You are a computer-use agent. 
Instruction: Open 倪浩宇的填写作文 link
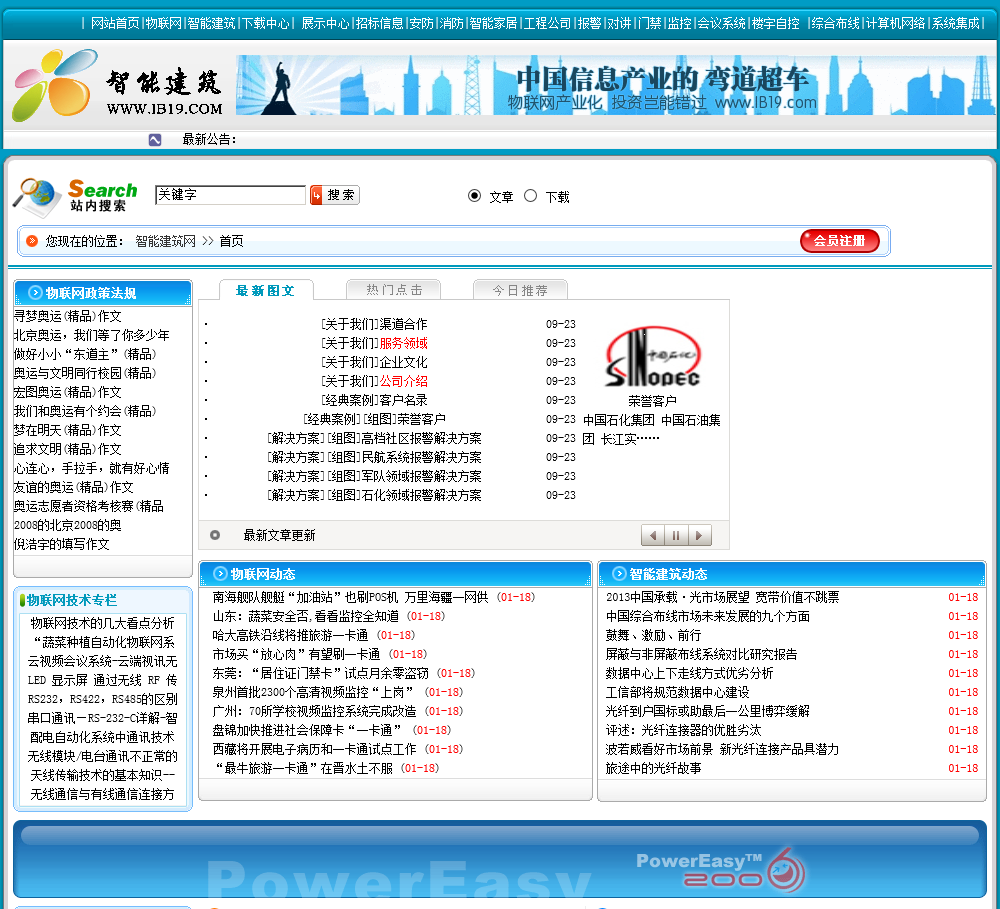click(x=62, y=544)
